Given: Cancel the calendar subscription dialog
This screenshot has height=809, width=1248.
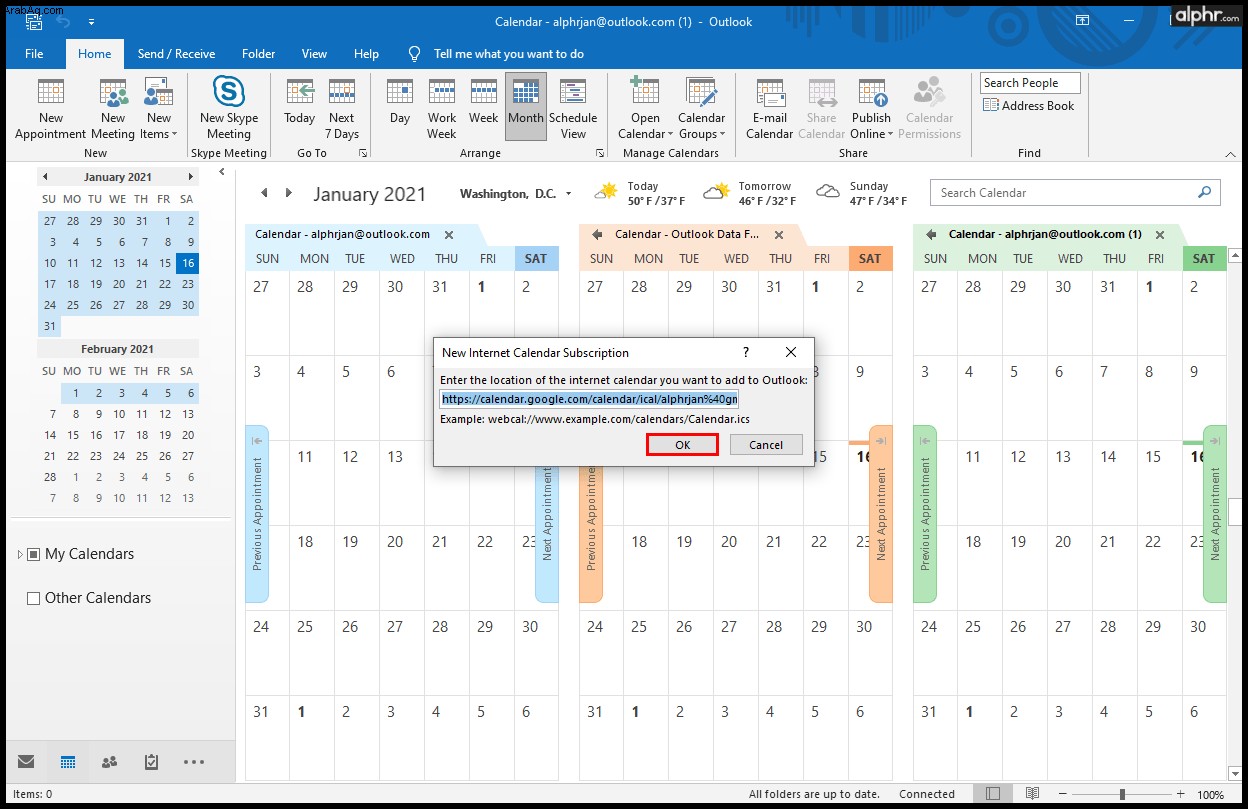Looking at the screenshot, I should tap(766, 445).
